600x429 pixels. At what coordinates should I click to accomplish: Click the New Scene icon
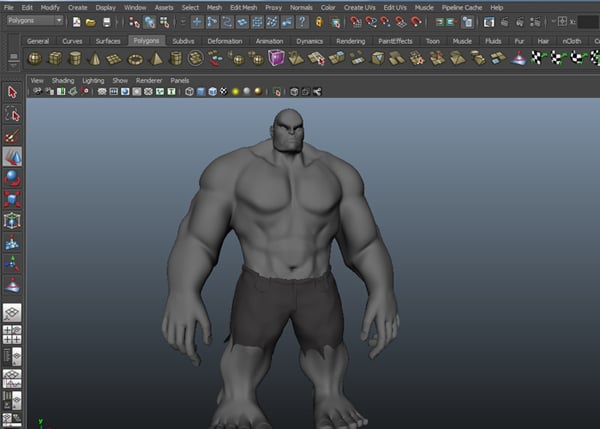coord(77,22)
